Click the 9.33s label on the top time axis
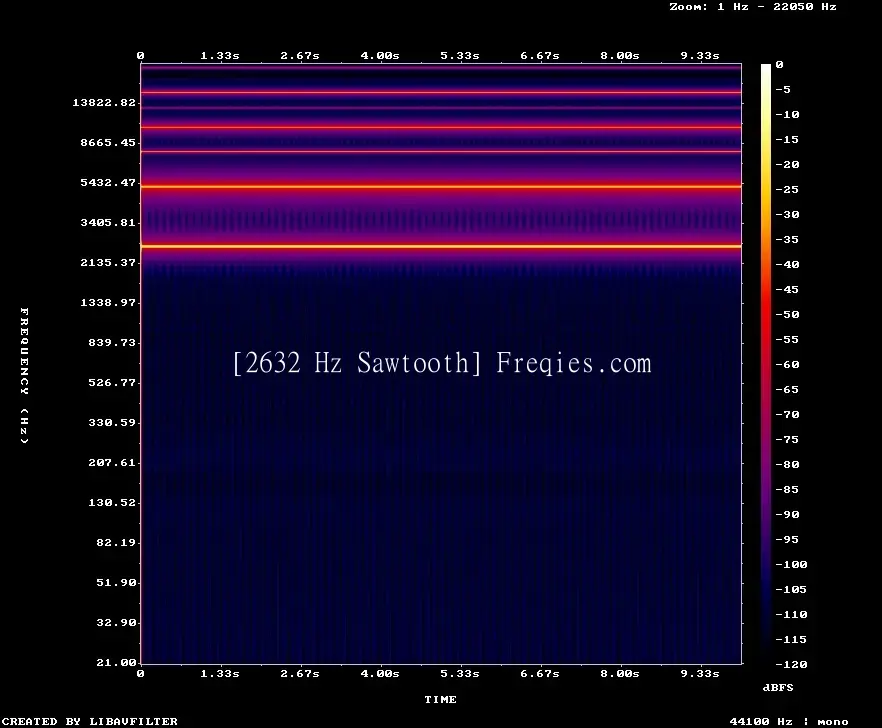This screenshot has height=728, width=882. point(700,56)
